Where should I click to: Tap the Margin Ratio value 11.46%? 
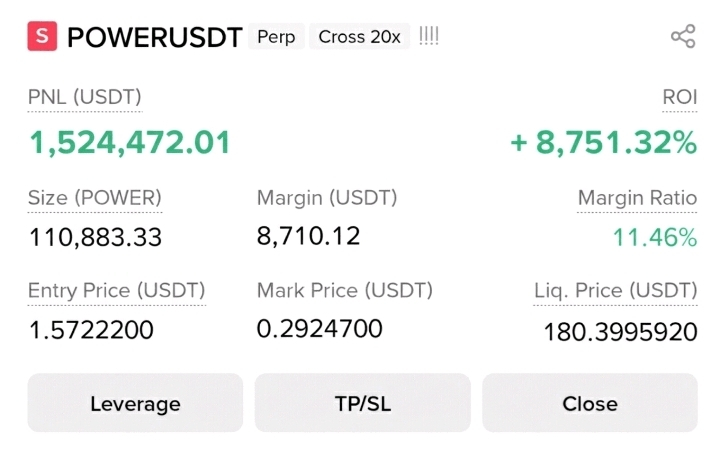point(655,237)
